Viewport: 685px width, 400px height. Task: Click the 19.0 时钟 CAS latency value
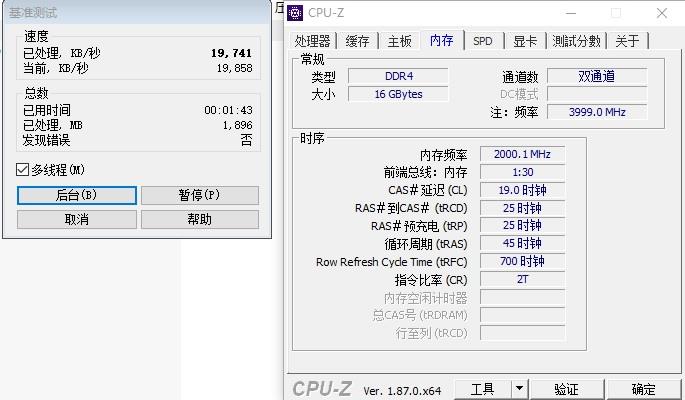point(522,190)
